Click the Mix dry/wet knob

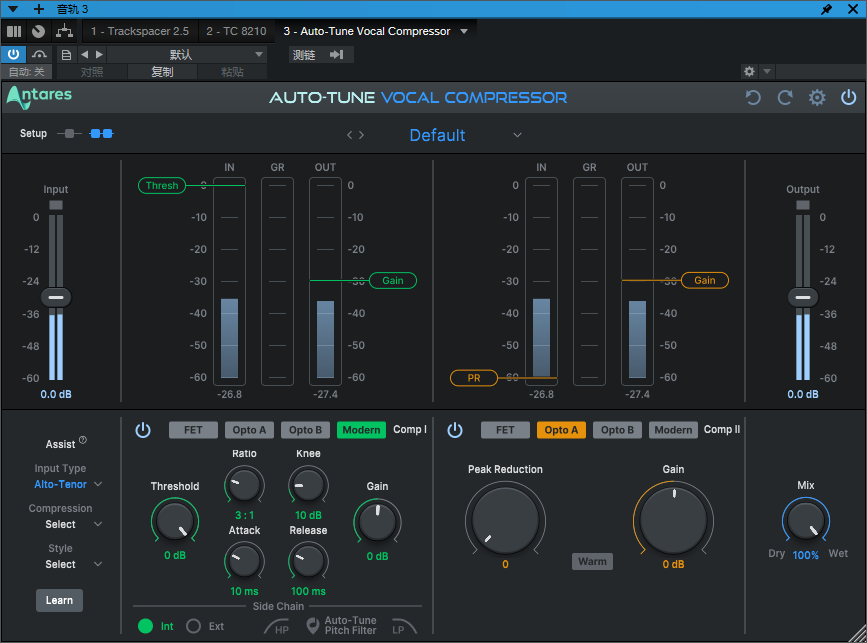click(x=806, y=521)
